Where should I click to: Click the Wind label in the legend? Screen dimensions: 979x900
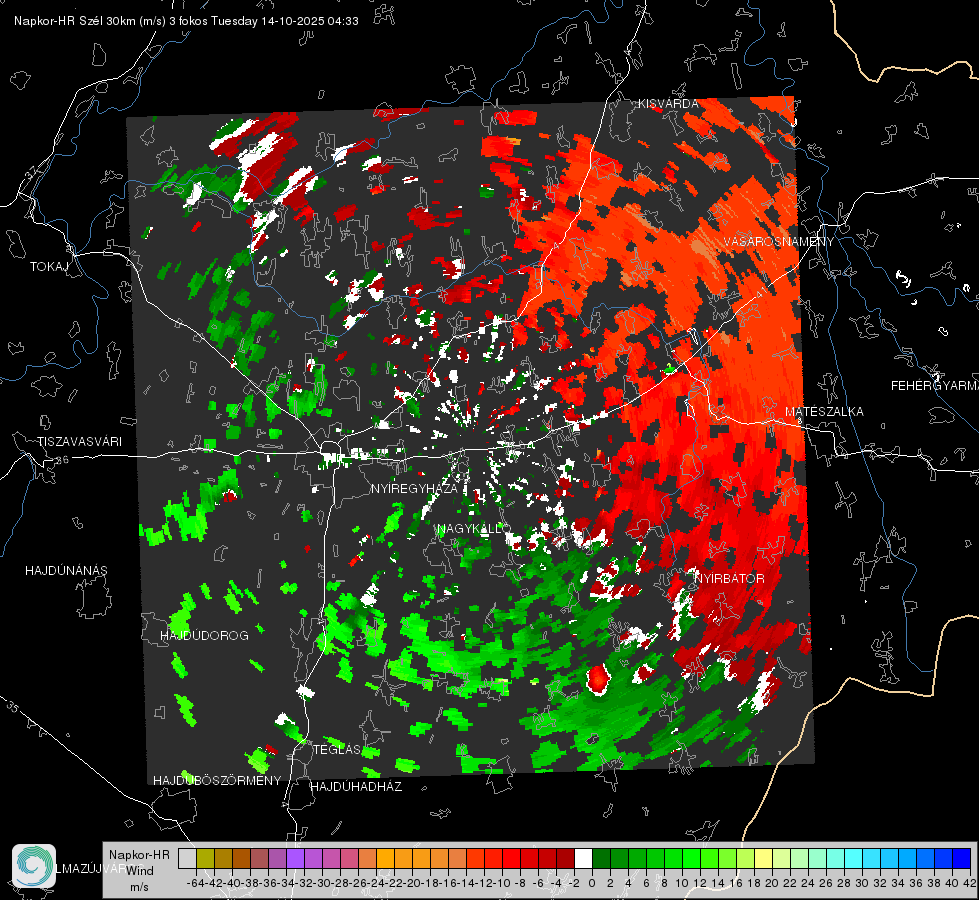pos(140,871)
